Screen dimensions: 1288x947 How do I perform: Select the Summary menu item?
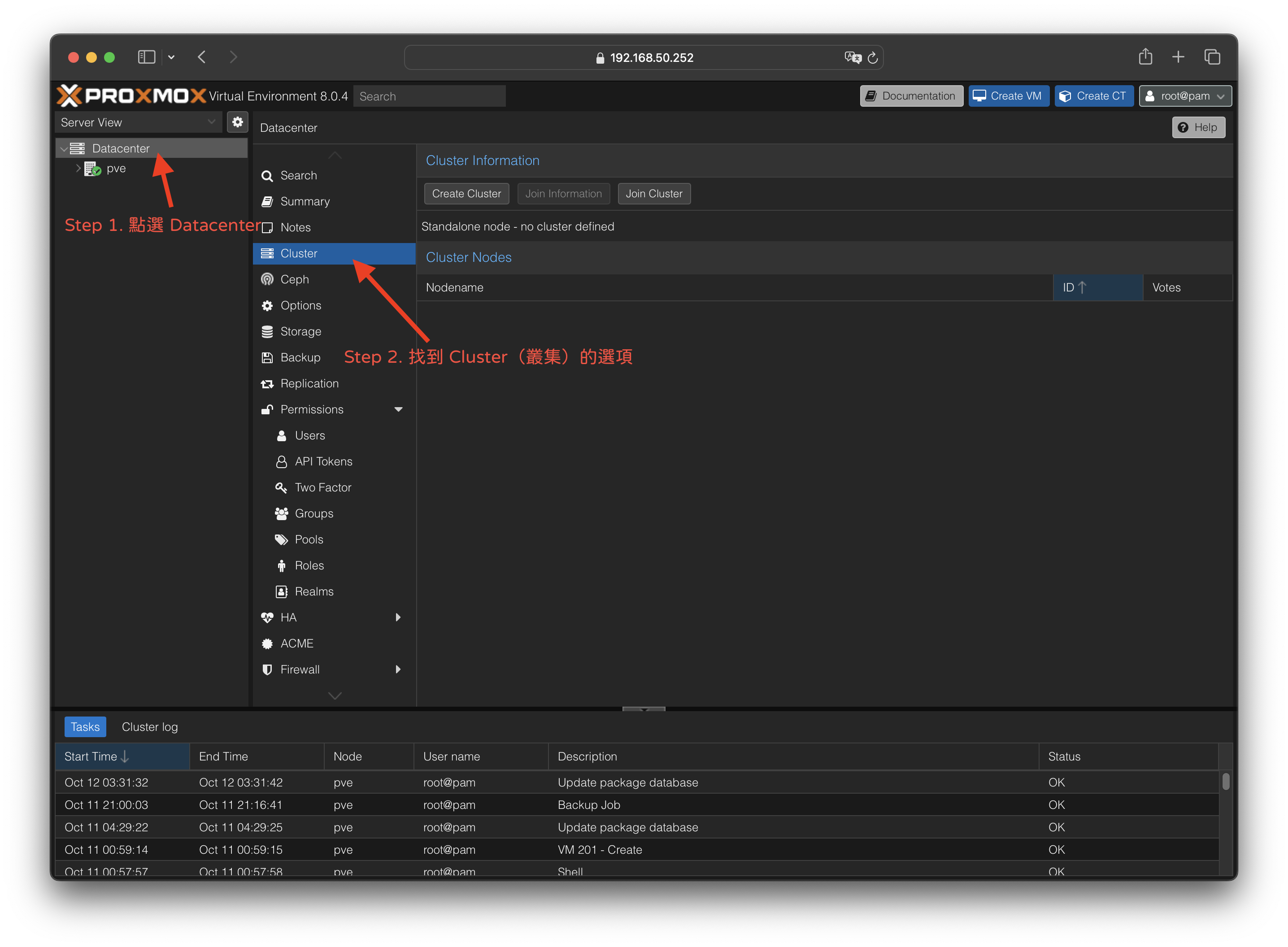pos(305,201)
